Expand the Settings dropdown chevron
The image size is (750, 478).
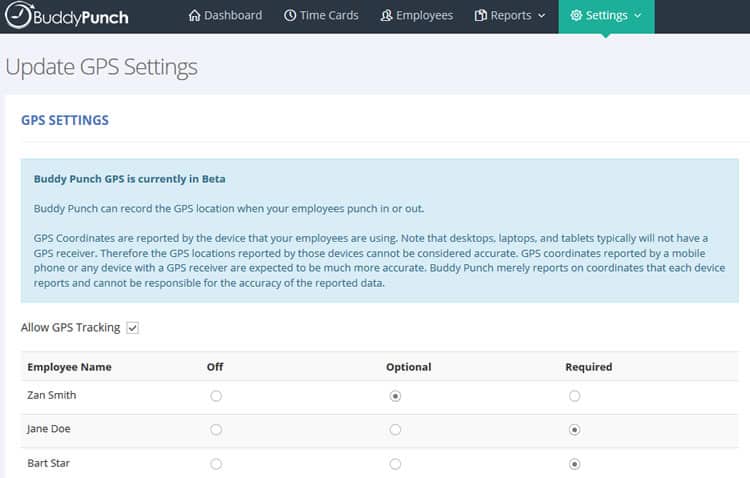[638, 16]
